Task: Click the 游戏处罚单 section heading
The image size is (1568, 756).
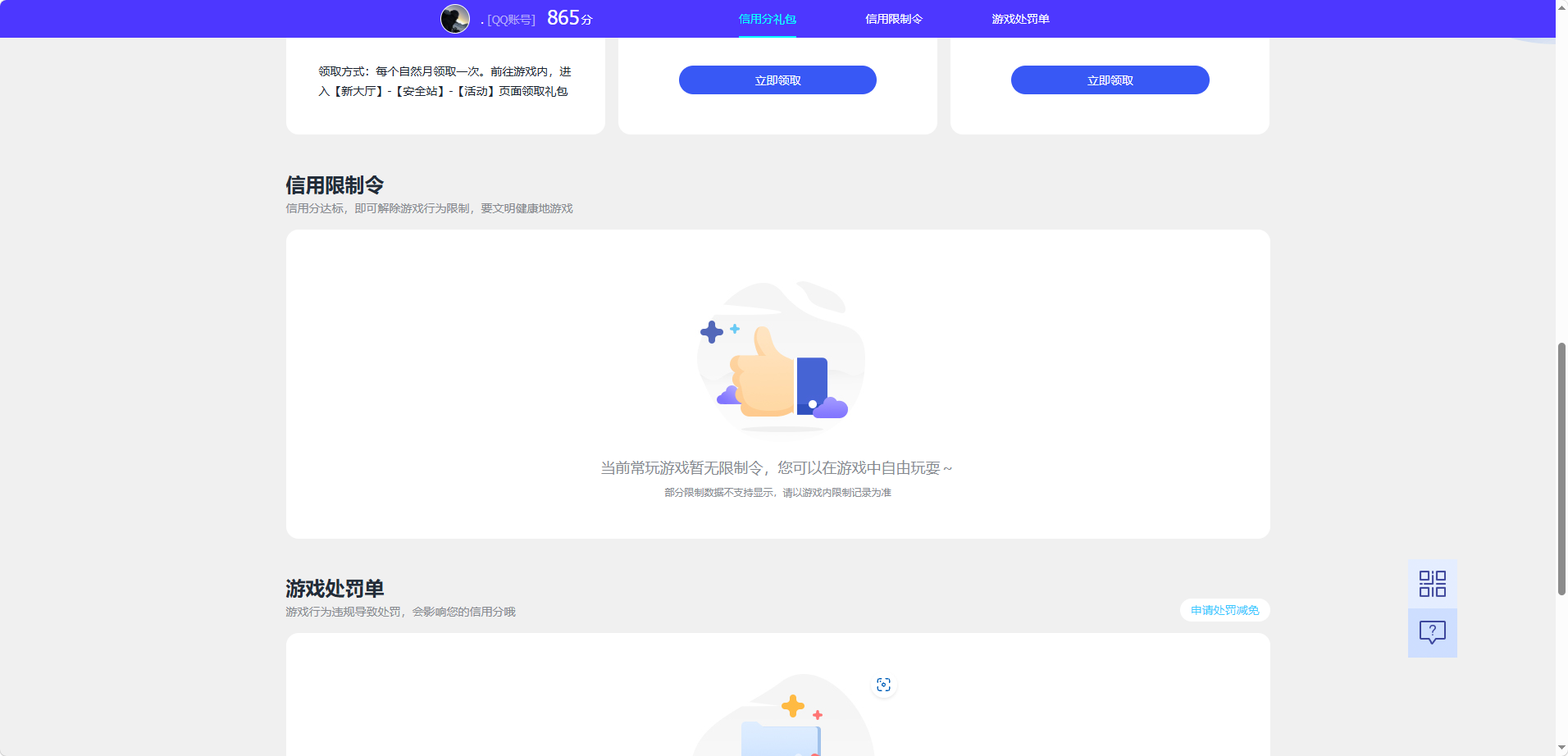Action: point(335,588)
